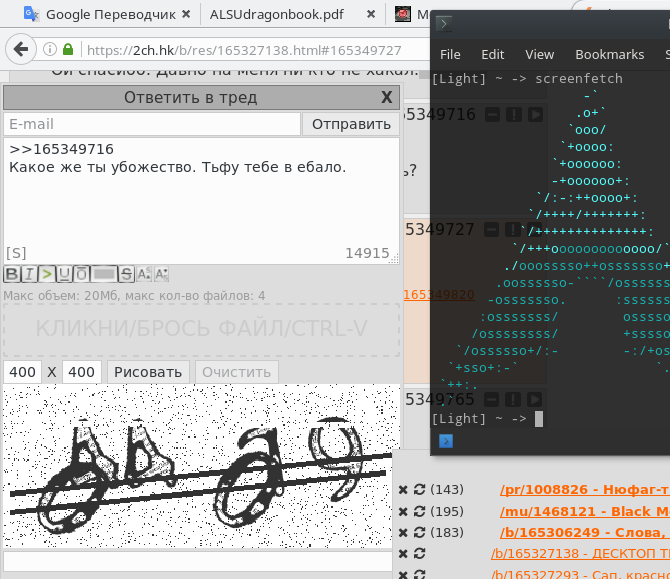Close the Google Переводчик tab

186,14
